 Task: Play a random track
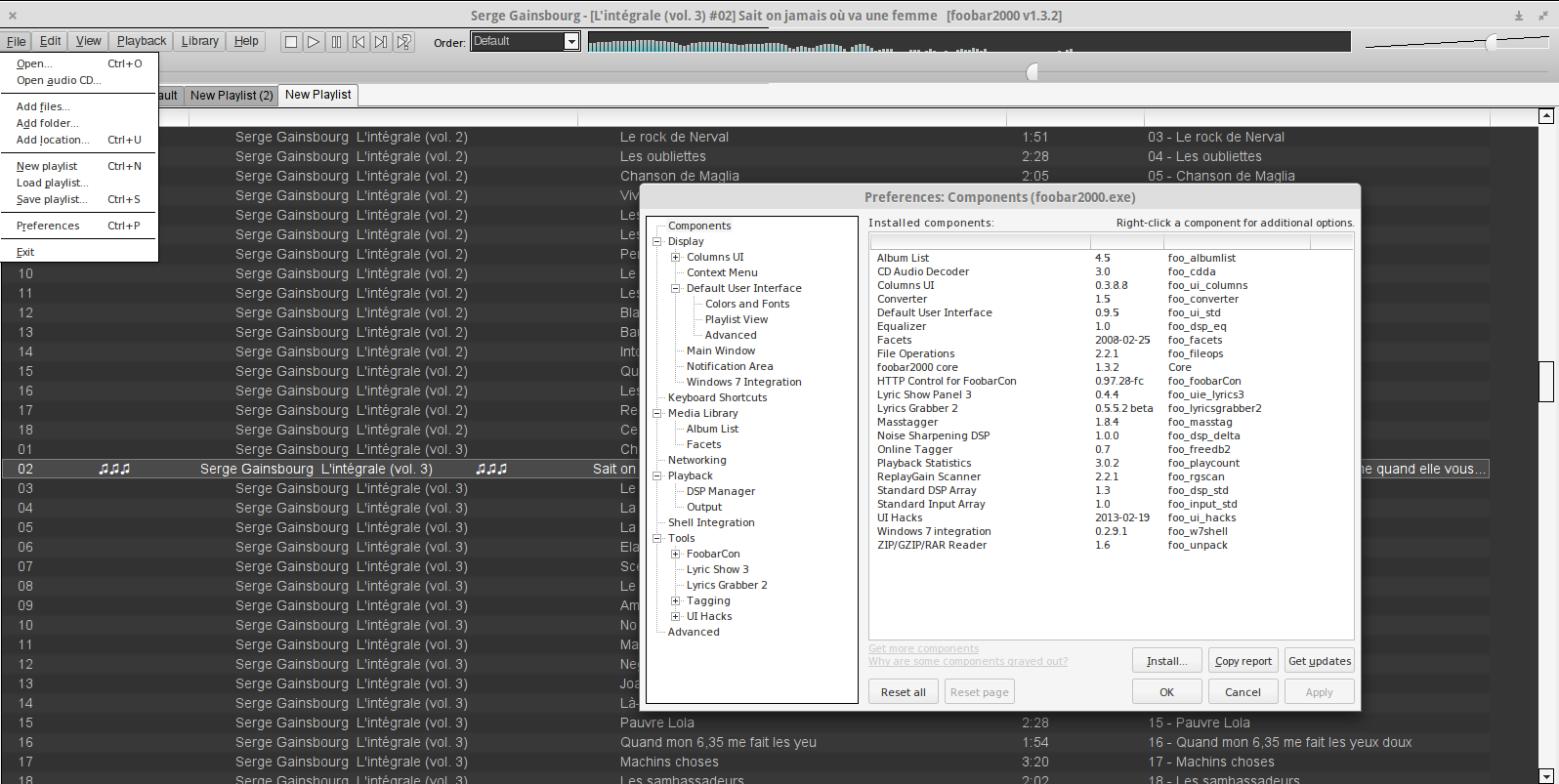point(404,42)
